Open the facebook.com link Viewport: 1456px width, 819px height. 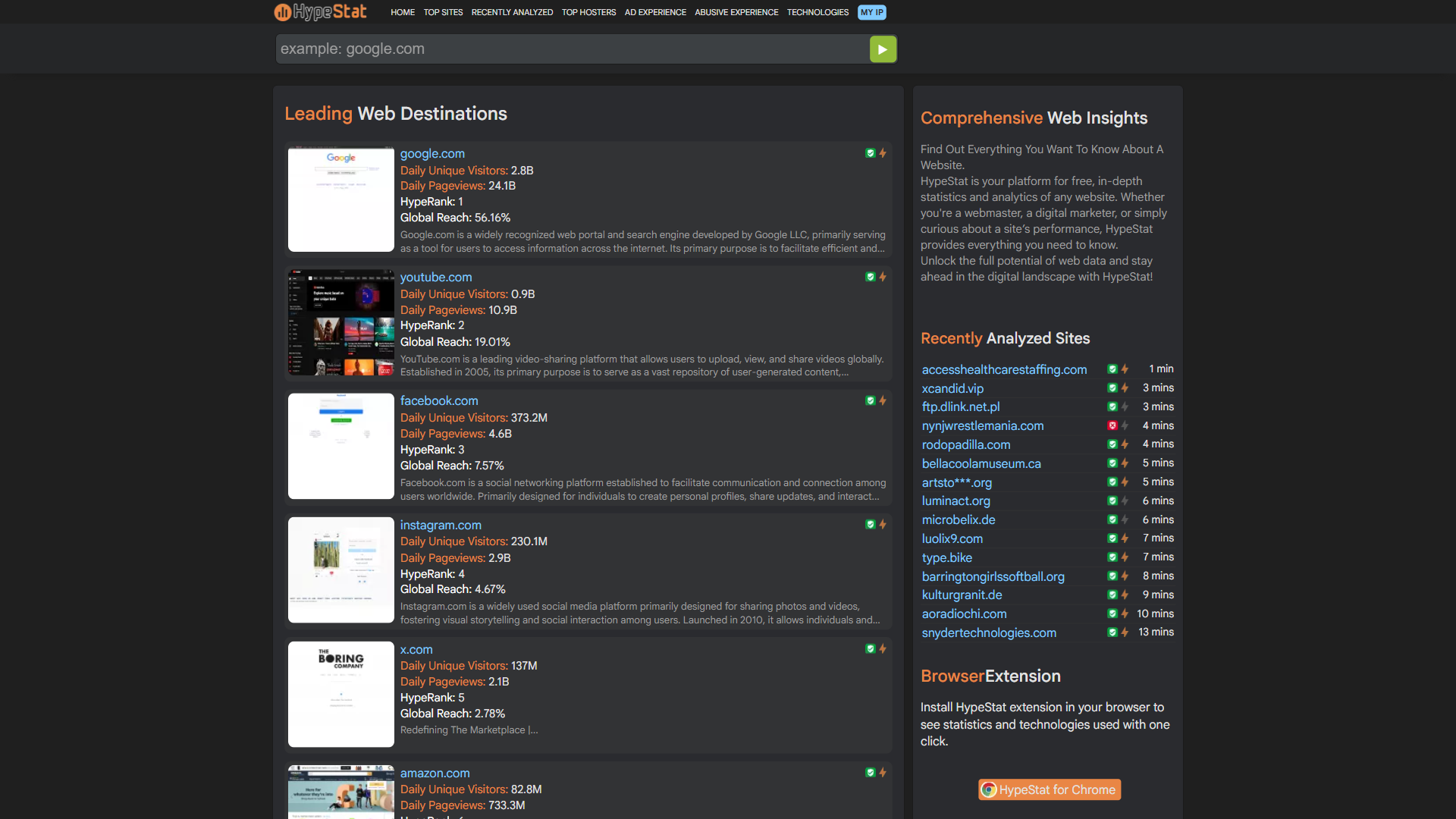[x=439, y=401]
